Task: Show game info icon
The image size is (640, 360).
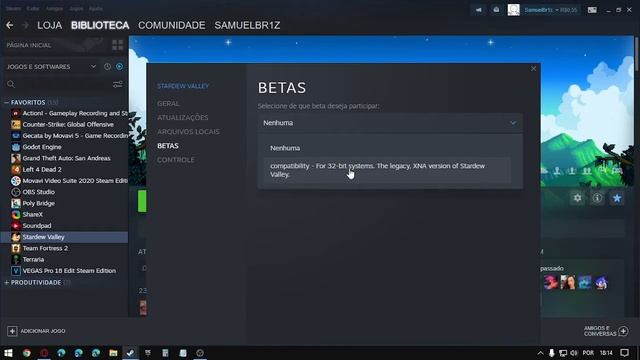Action: pyautogui.click(x=597, y=198)
